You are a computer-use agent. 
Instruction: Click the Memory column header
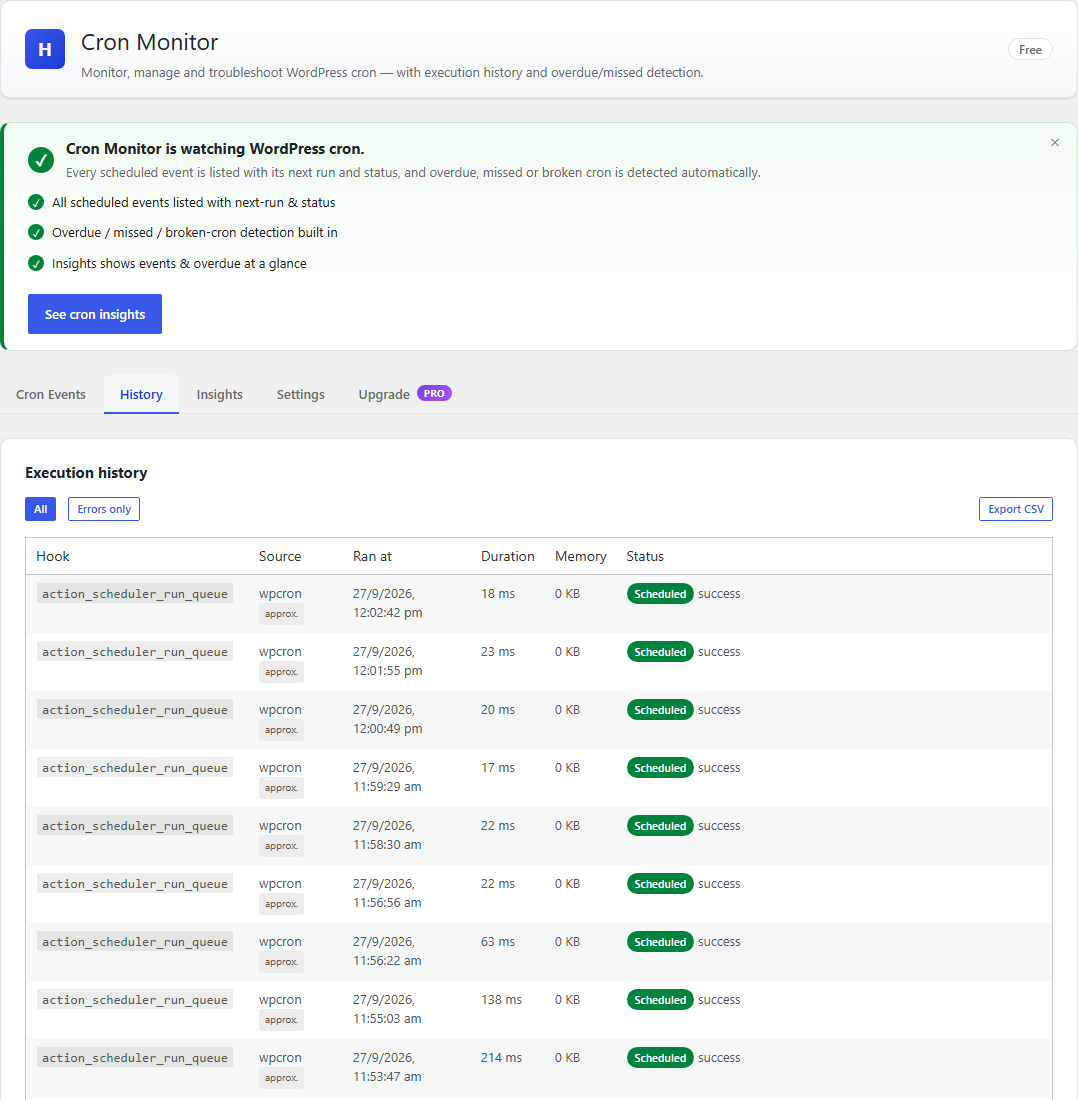tap(580, 556)
